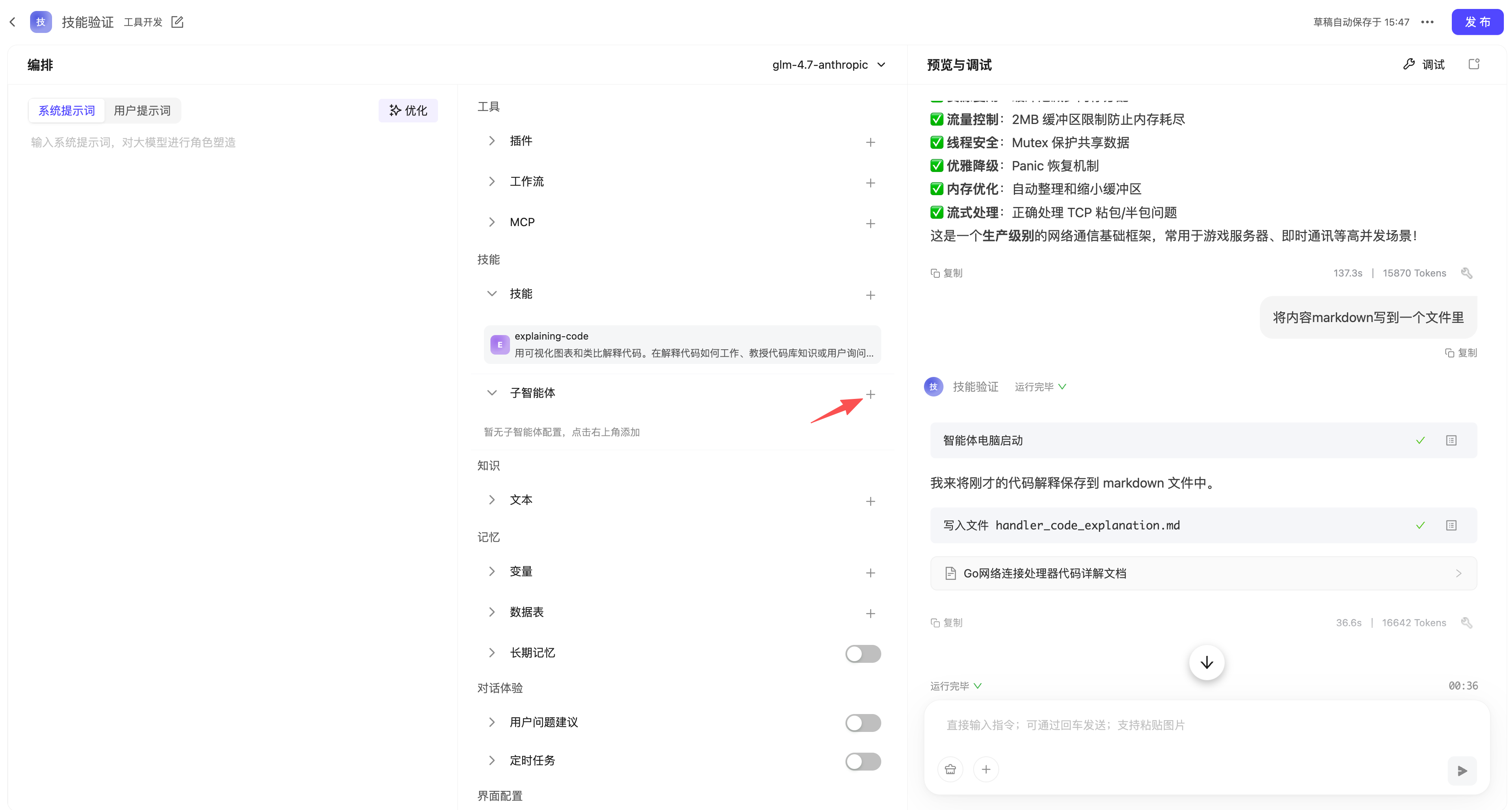Click the 优化 optimize button
Viewport: 1512px width, 810px height.
click(408, 111)
